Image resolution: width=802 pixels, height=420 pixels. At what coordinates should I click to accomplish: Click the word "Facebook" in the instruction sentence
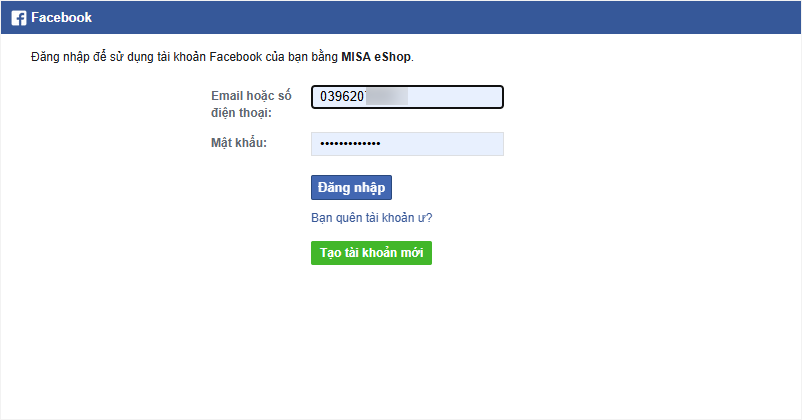236,57
